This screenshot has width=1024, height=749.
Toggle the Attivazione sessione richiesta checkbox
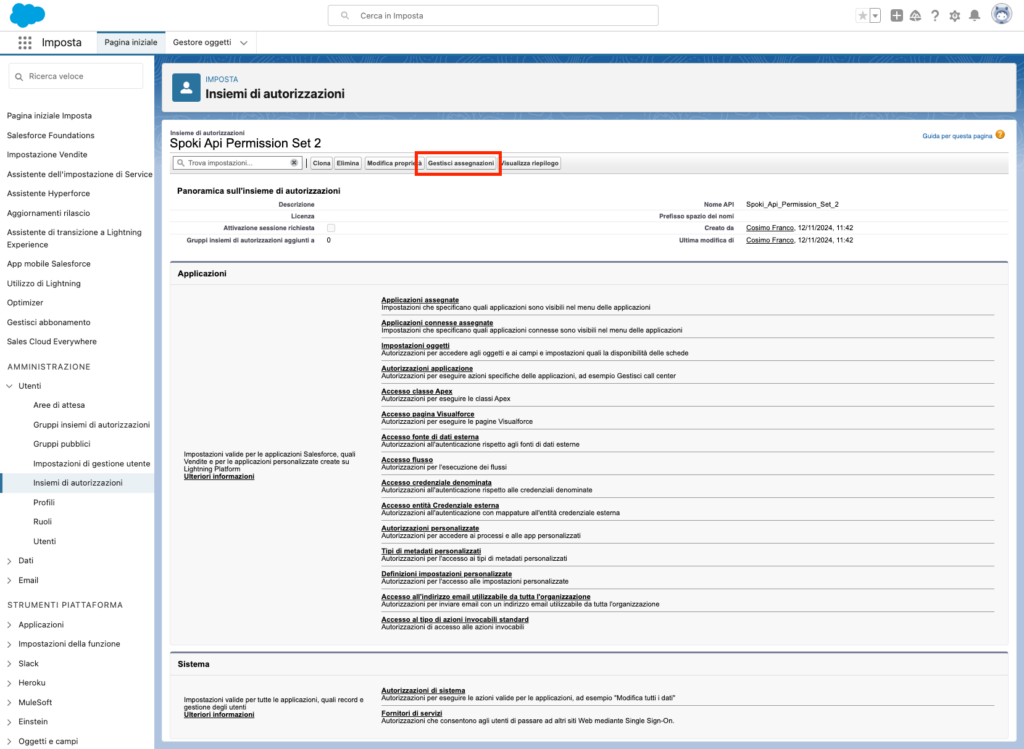[x=331, y=228]
